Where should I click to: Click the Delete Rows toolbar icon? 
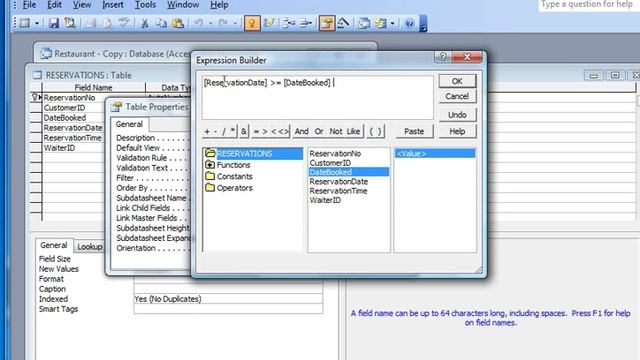click(x=305, y=23)
